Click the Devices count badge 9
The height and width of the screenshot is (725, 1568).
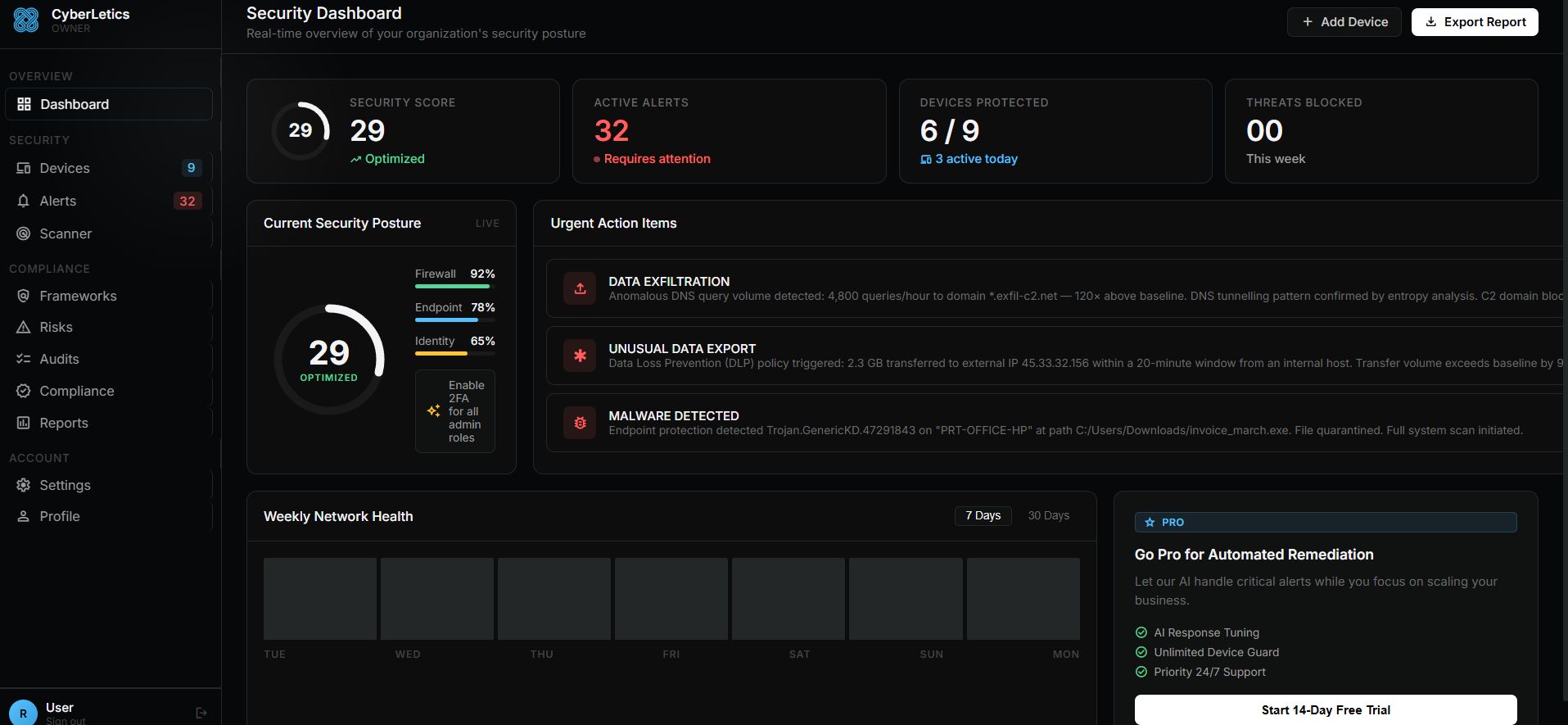[x=192, y=168]
